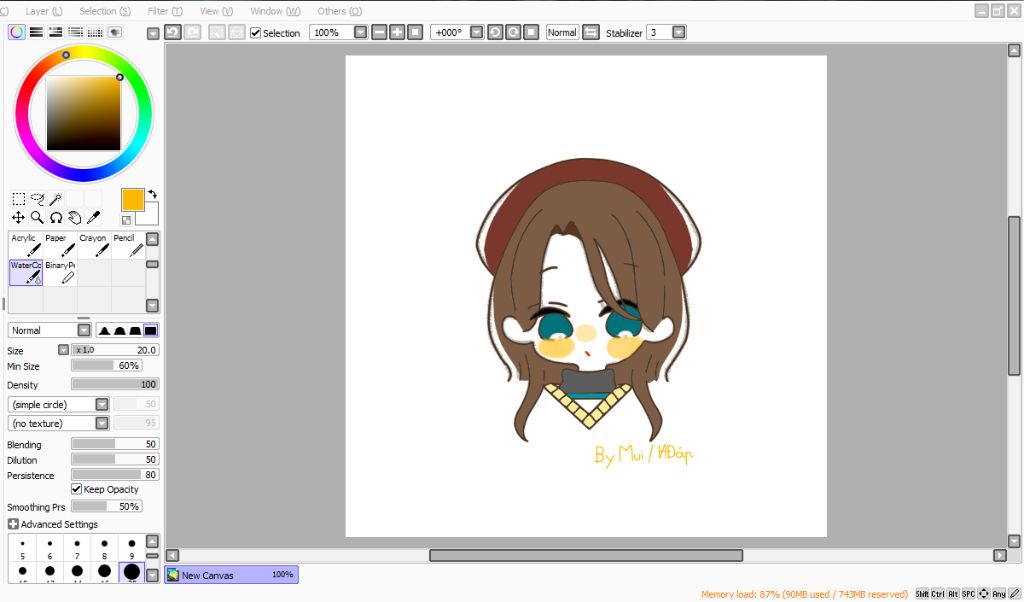Reset canvas rotation
Viewport: 1024px width, 602px height.
[x=531, y=32]
